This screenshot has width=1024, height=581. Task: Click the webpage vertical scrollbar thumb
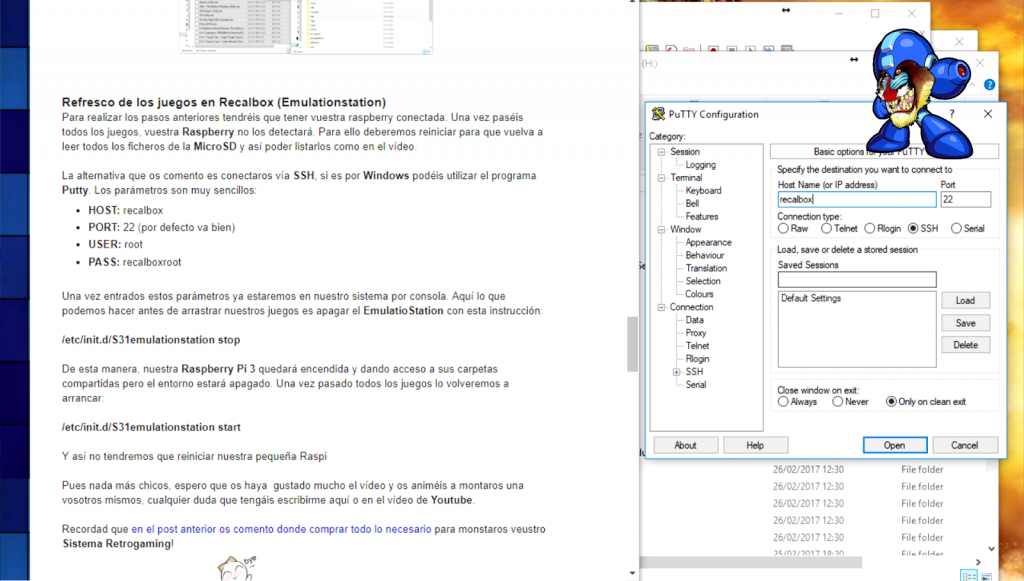632,344
